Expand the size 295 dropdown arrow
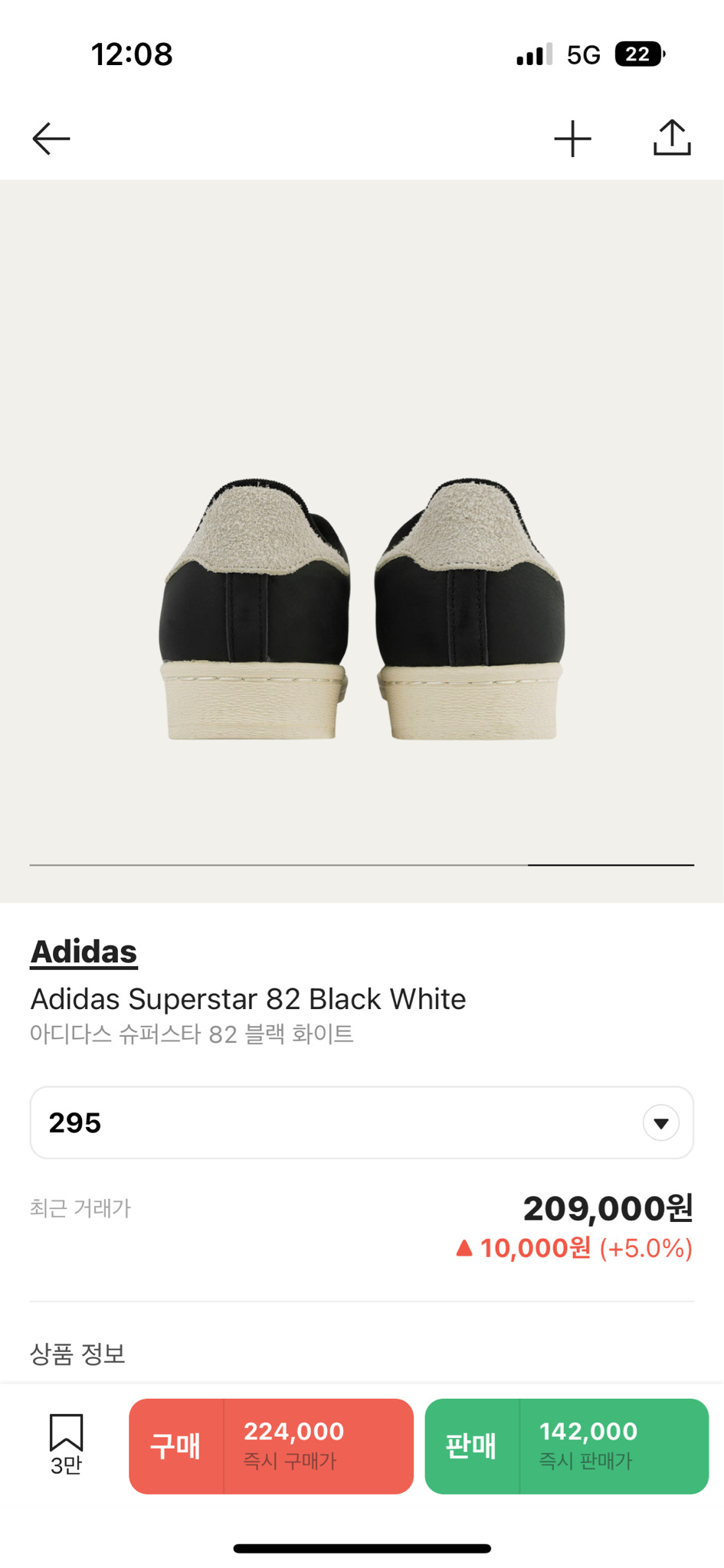Image resolution: width=724 pixels, height=1568 pixels. point(661,1123)
